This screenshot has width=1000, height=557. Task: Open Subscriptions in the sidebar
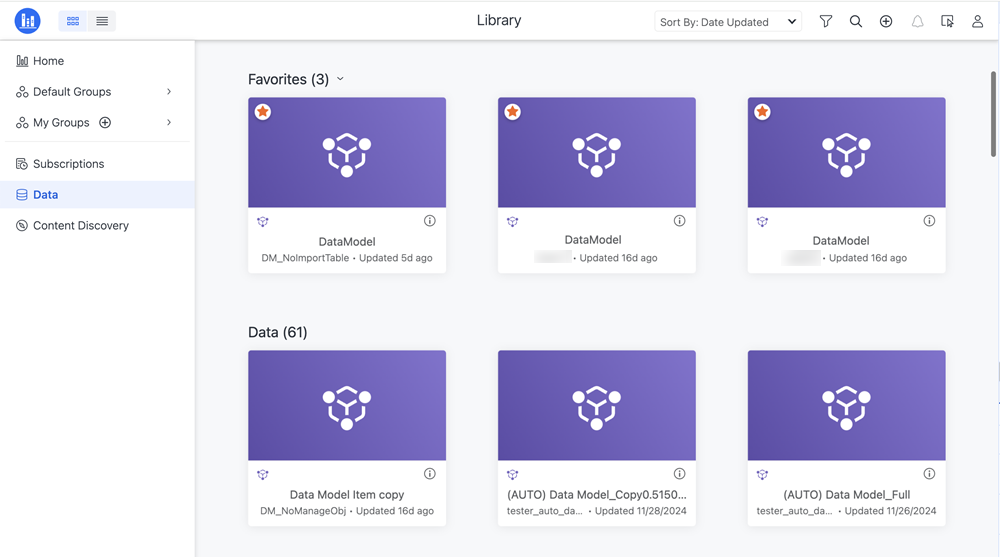68,164
